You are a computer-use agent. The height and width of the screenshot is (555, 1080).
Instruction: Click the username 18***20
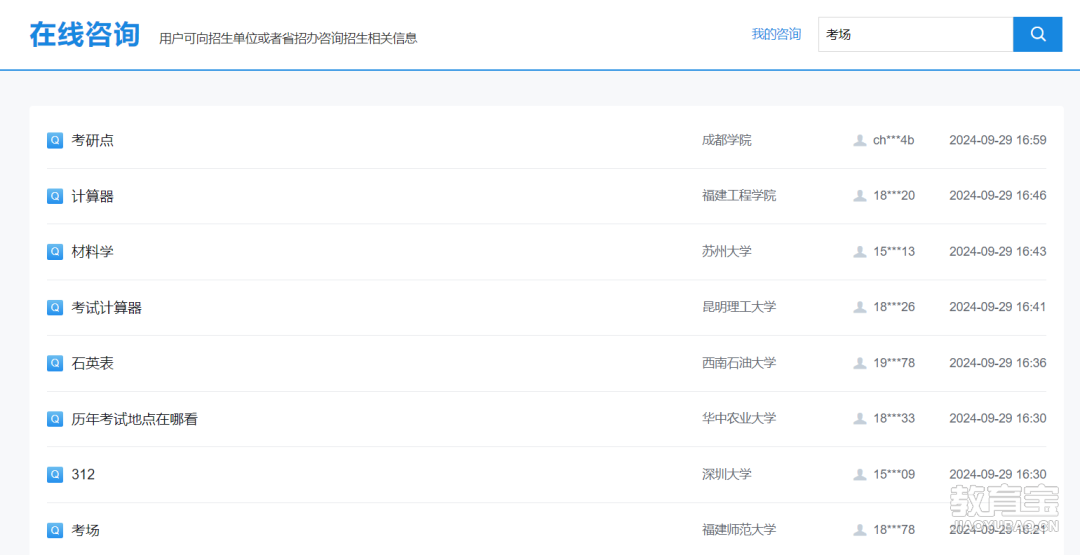[x=894, y=196]
